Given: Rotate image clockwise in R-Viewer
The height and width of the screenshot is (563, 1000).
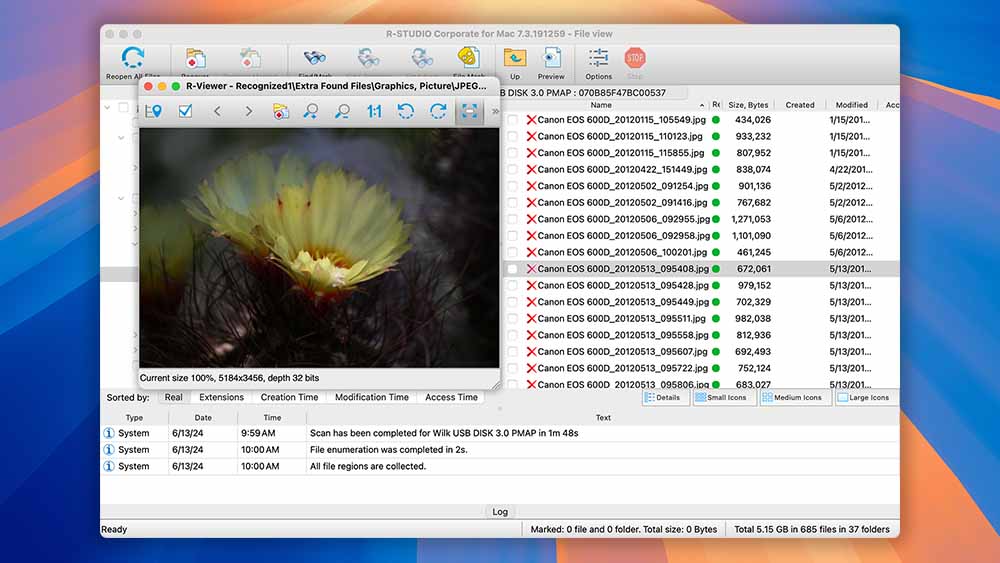Looking at the screenshot, I should click(438, 111).
